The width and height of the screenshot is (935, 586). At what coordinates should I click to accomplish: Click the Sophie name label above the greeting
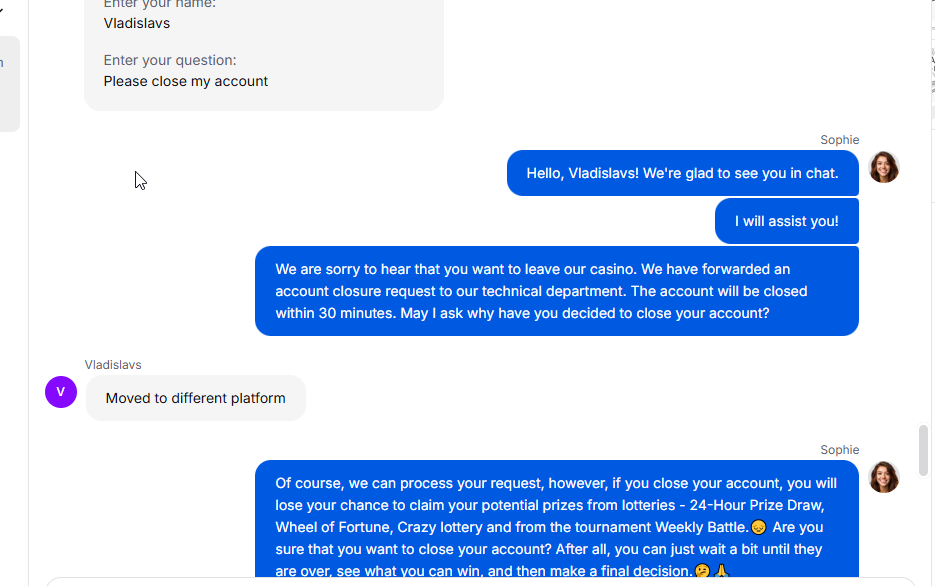840,140
